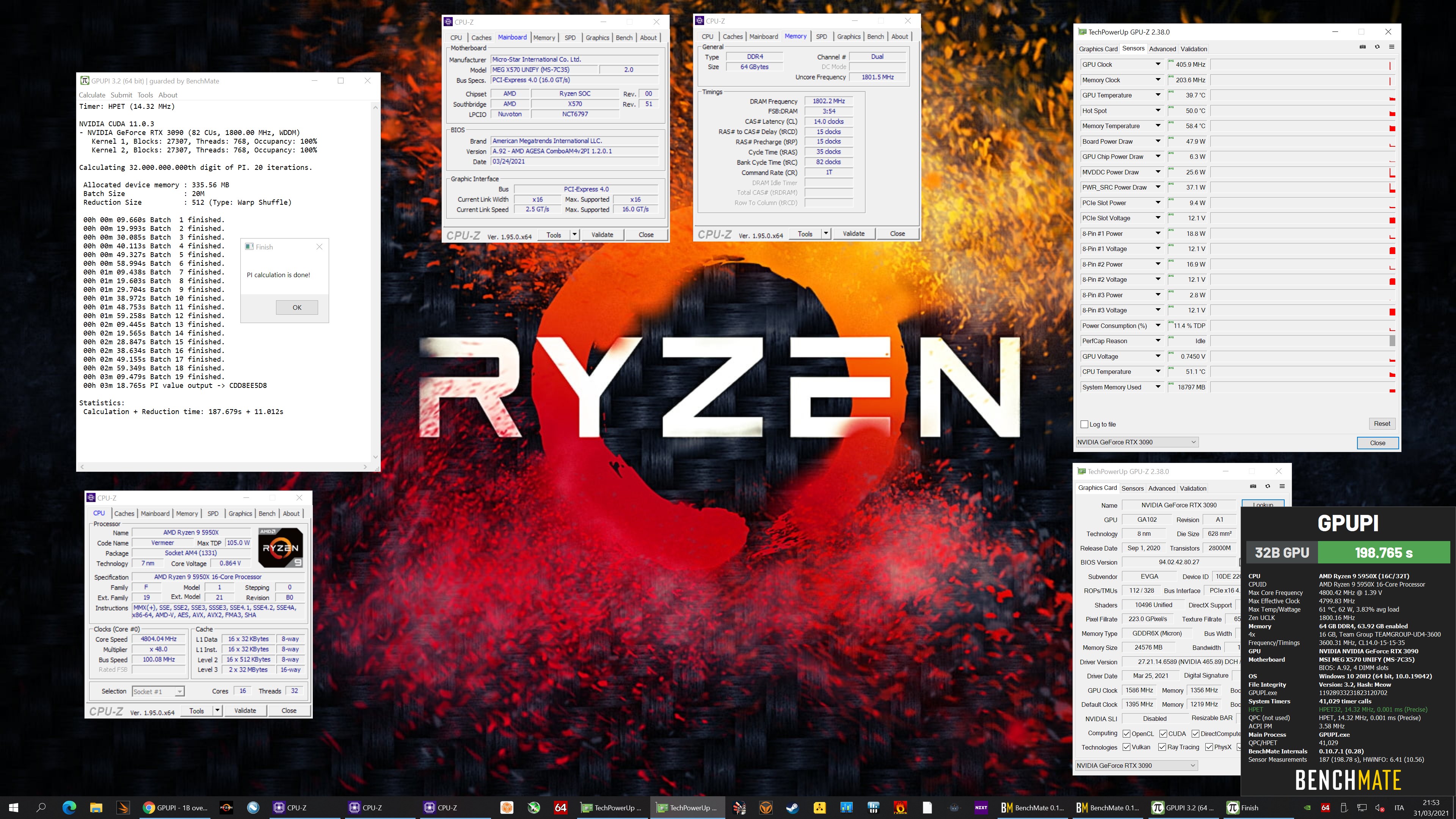Switch to Caches tab in CPU-Z CPU window

(124, 513)
